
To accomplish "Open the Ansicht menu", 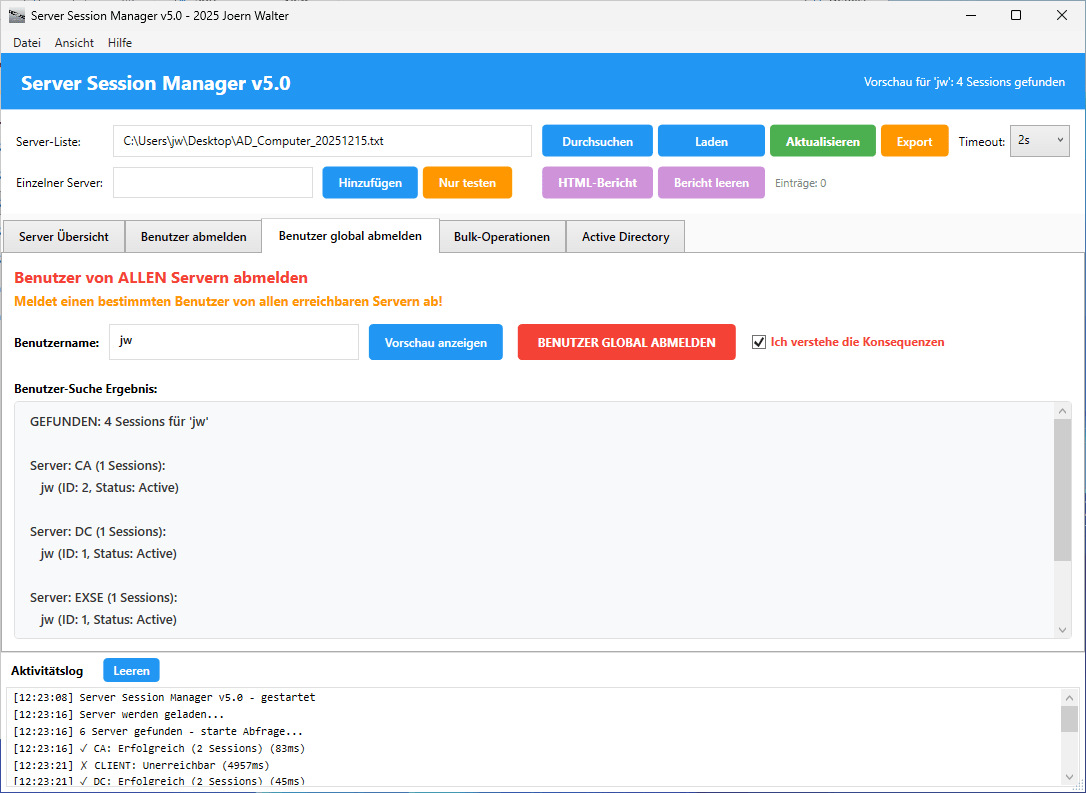I will 74,43.
